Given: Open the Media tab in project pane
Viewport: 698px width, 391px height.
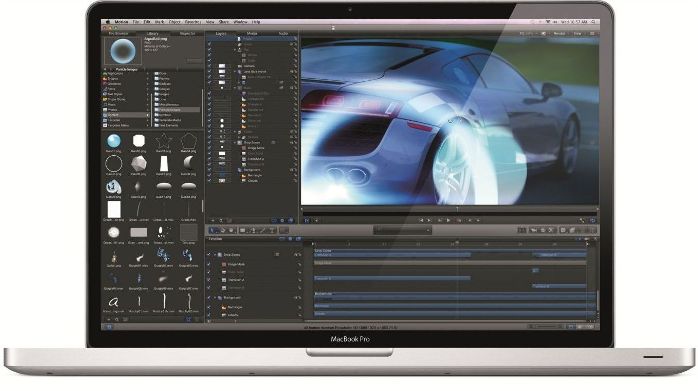Looking at the screenshot, I should tap(252, 33).
